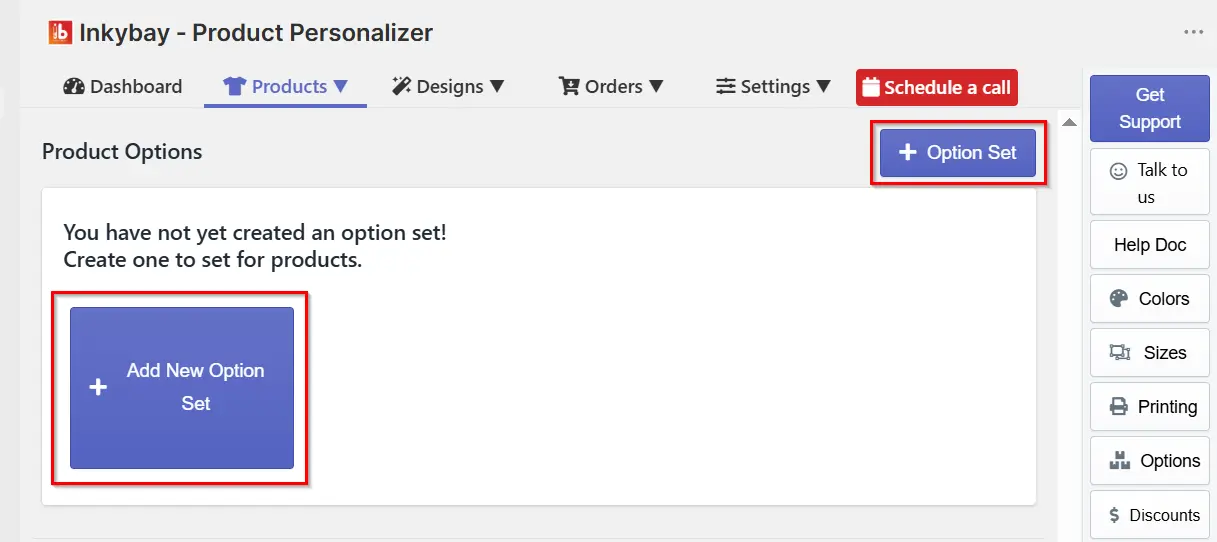Open the Printing shortcut
This screenshot has height=542, width=1217.
pos(1150,407)
